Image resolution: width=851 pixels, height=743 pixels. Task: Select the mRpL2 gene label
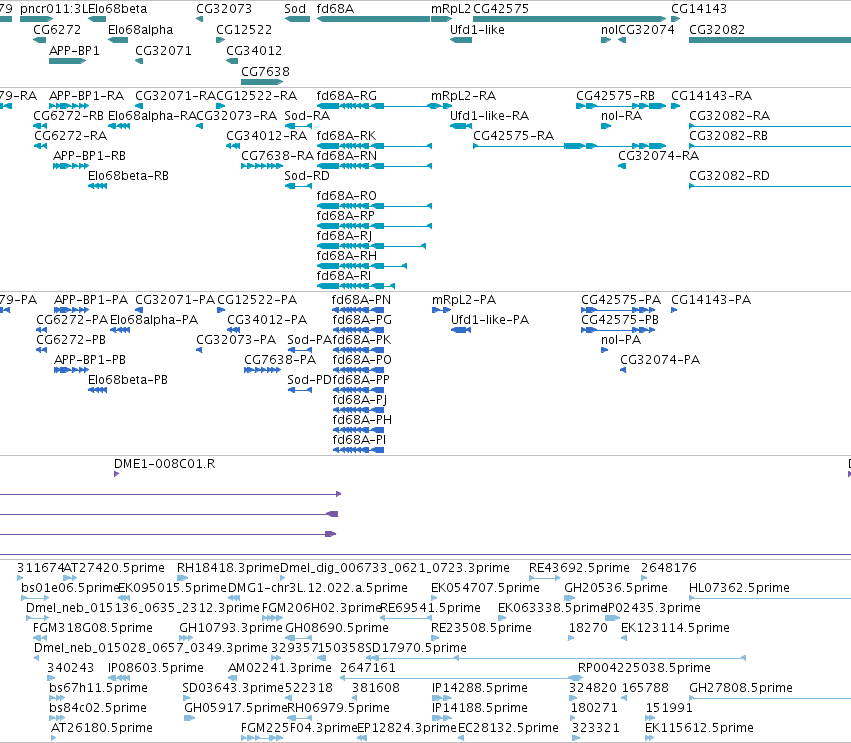pyautogui.click(x=451, y=9)
